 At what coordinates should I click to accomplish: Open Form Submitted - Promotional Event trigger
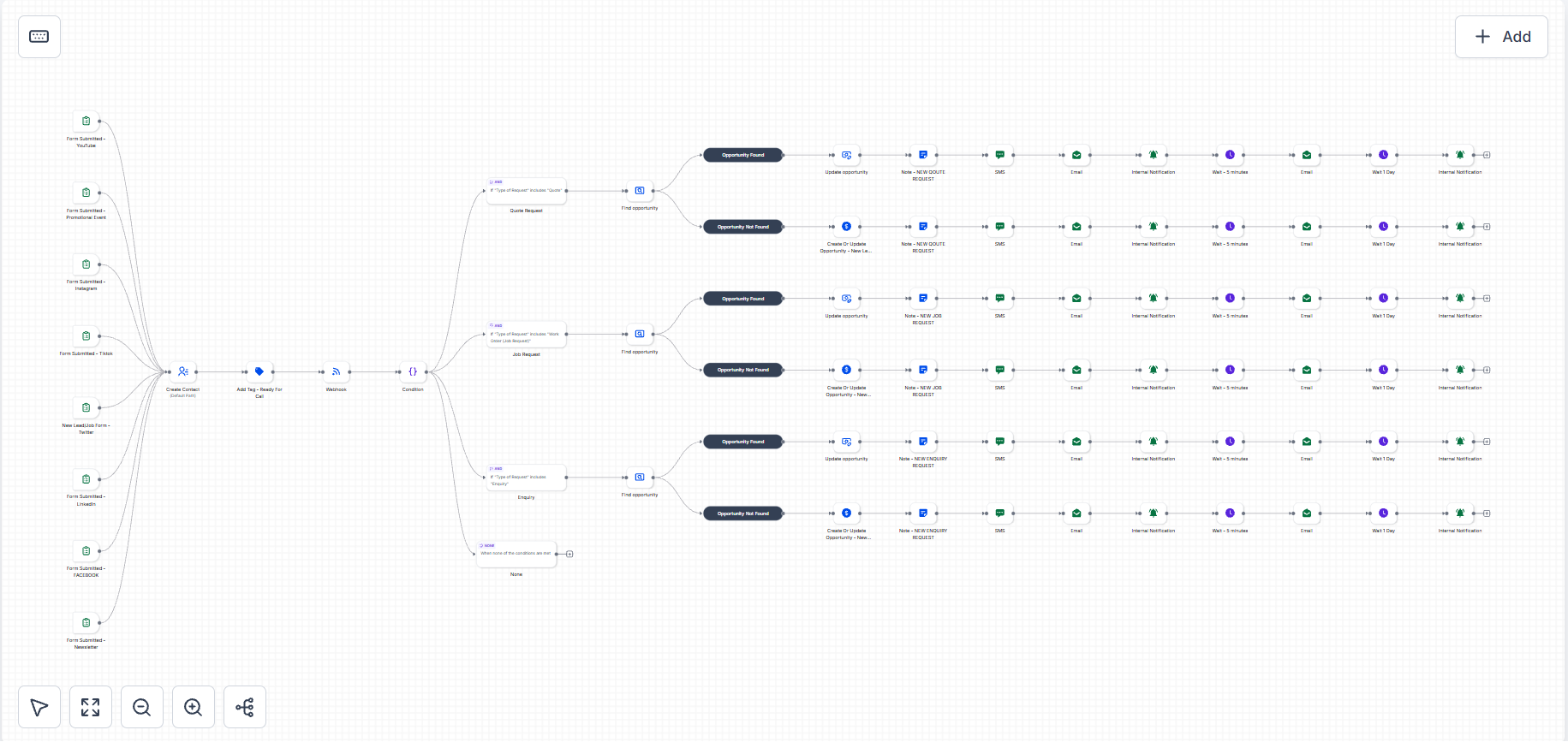click(x=86, y=193)
